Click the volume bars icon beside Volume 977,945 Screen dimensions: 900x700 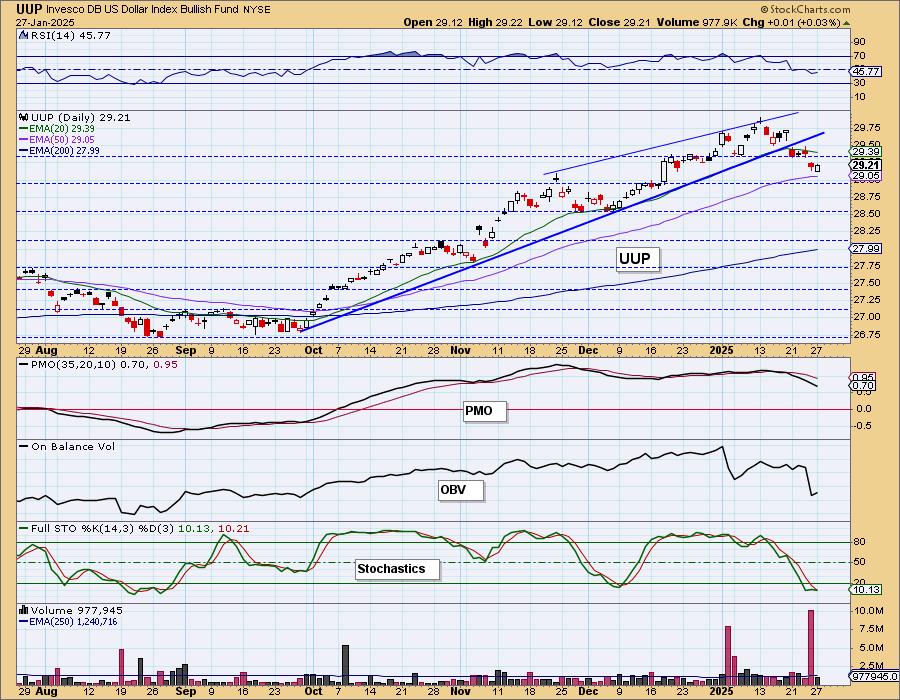tap(24, 610)
